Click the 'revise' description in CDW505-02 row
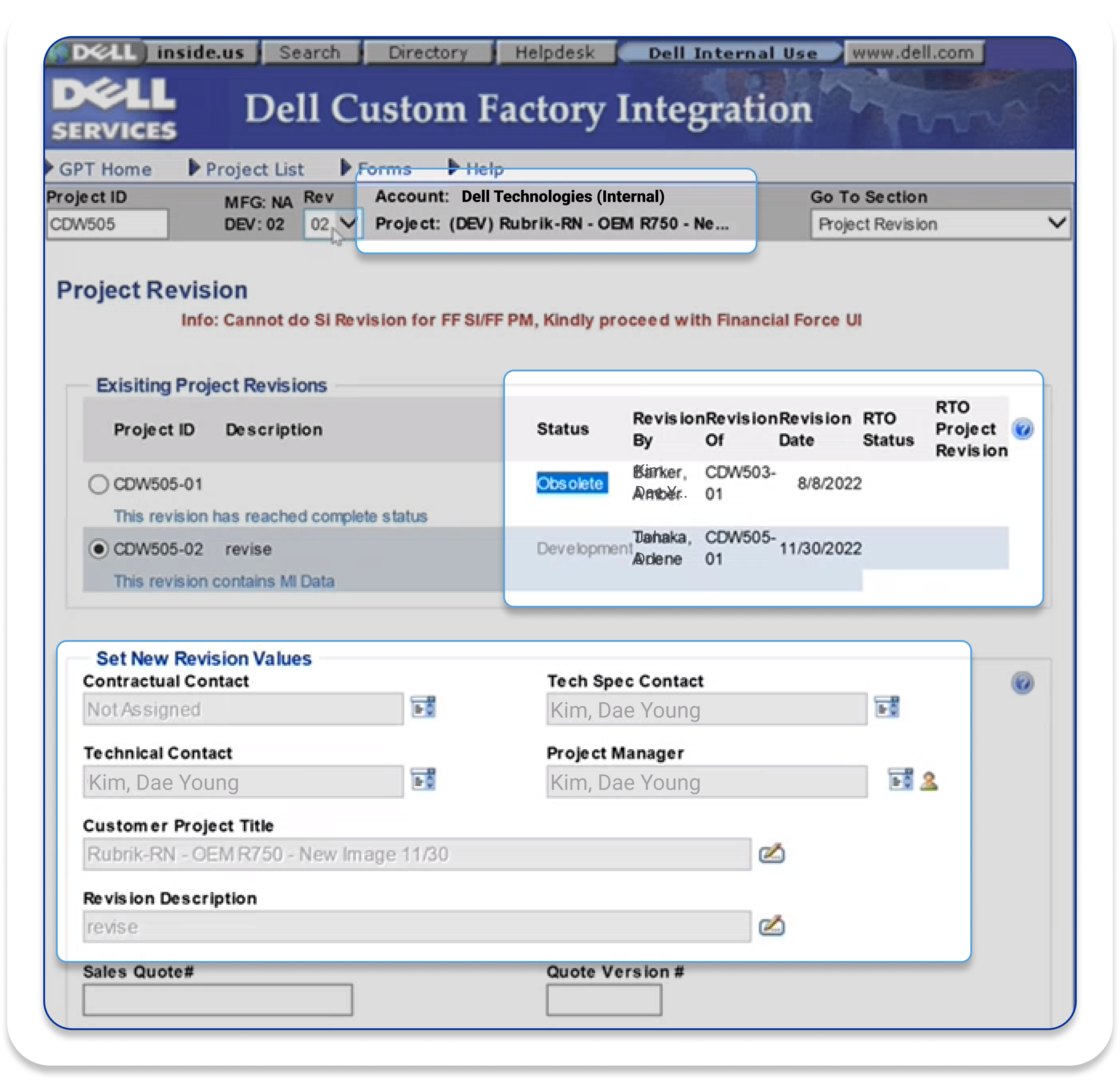The image size is (1120, 1080). 248,549
